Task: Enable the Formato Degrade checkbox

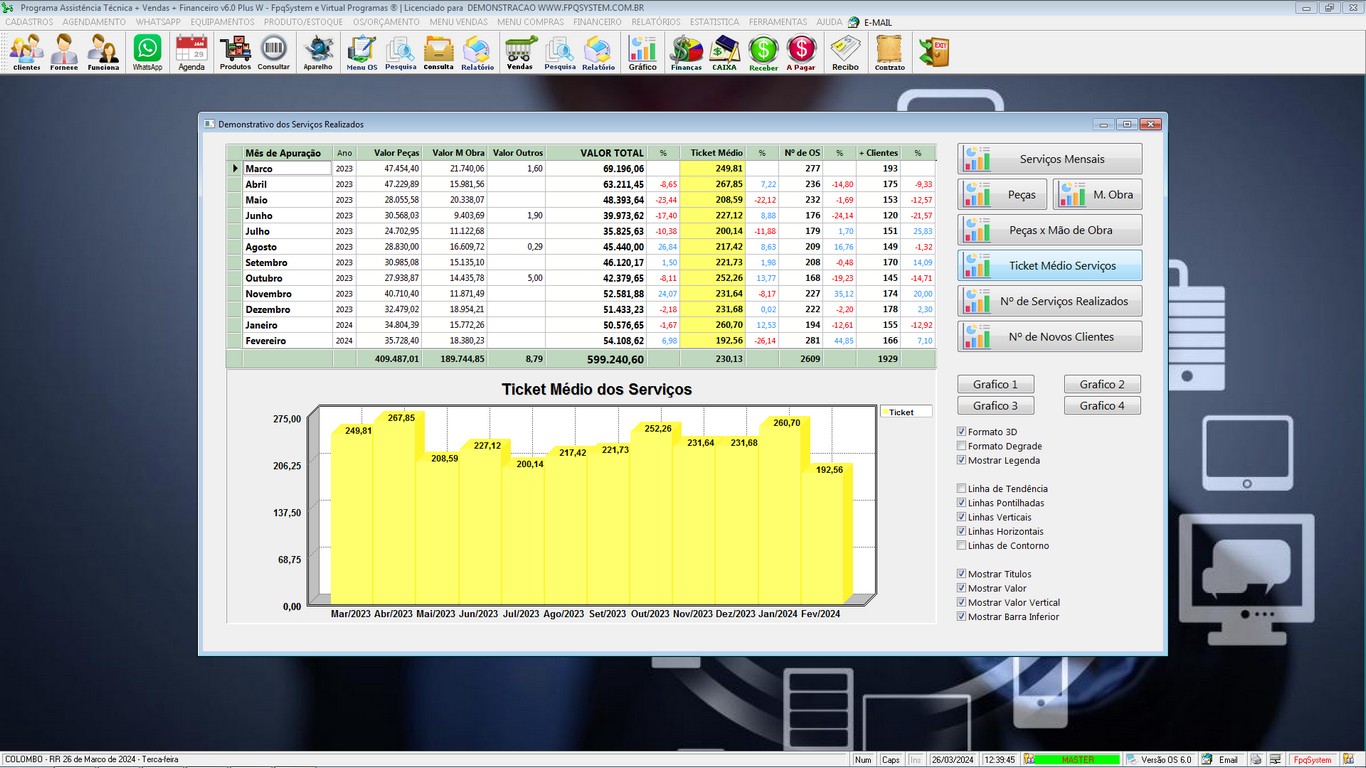Action: pyautogui.click(x=962, y=446)
